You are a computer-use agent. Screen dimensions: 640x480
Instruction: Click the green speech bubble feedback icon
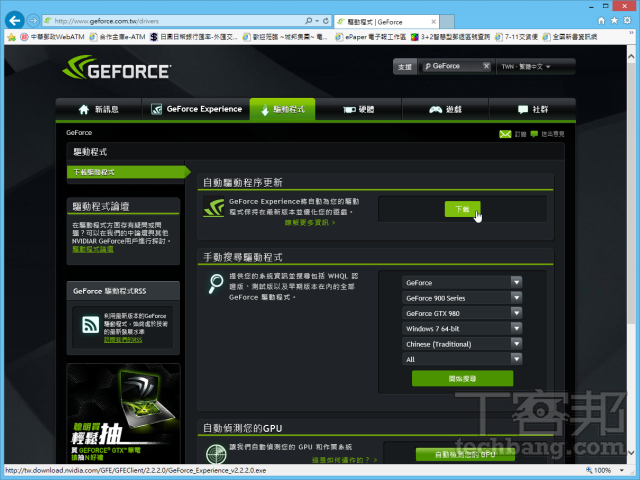(x=534, y=134)
